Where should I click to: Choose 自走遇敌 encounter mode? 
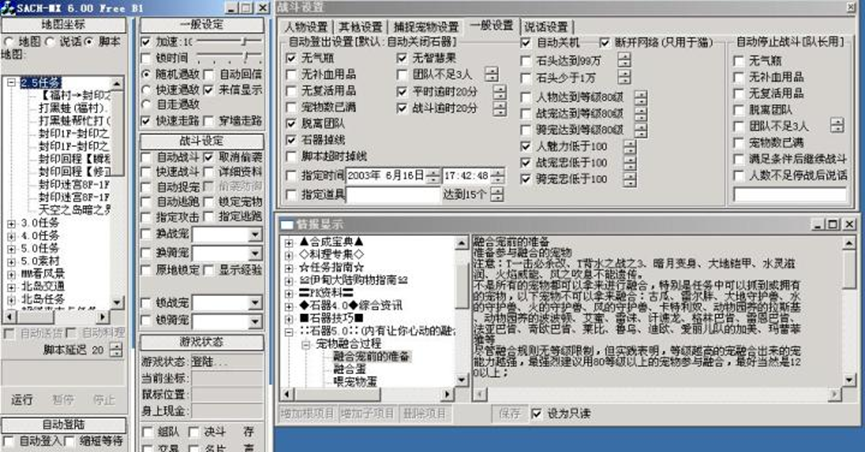(146, 104)
